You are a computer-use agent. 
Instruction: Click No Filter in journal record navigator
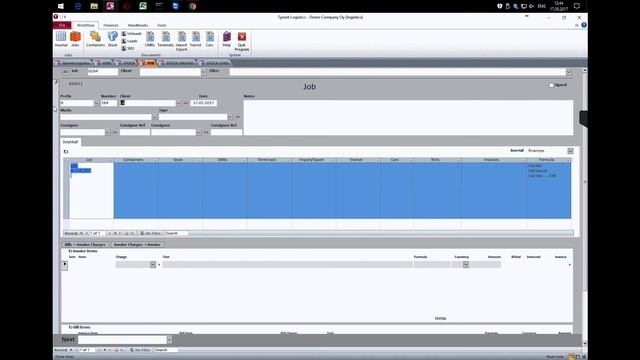pyautogui.click(x=151, y=233)
